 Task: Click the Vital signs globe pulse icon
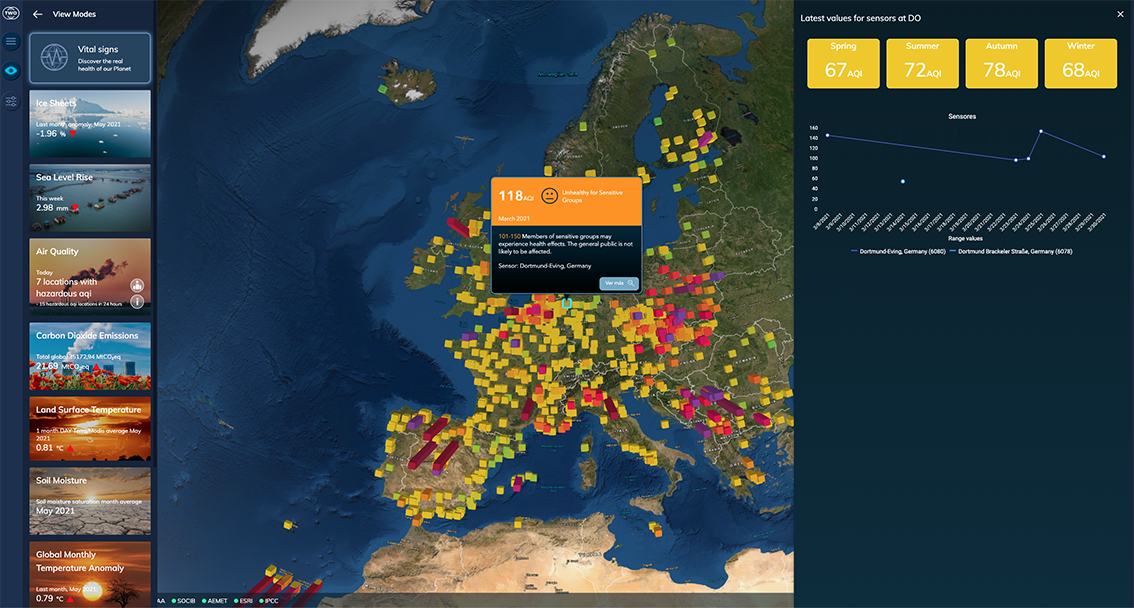coord(54,58)
